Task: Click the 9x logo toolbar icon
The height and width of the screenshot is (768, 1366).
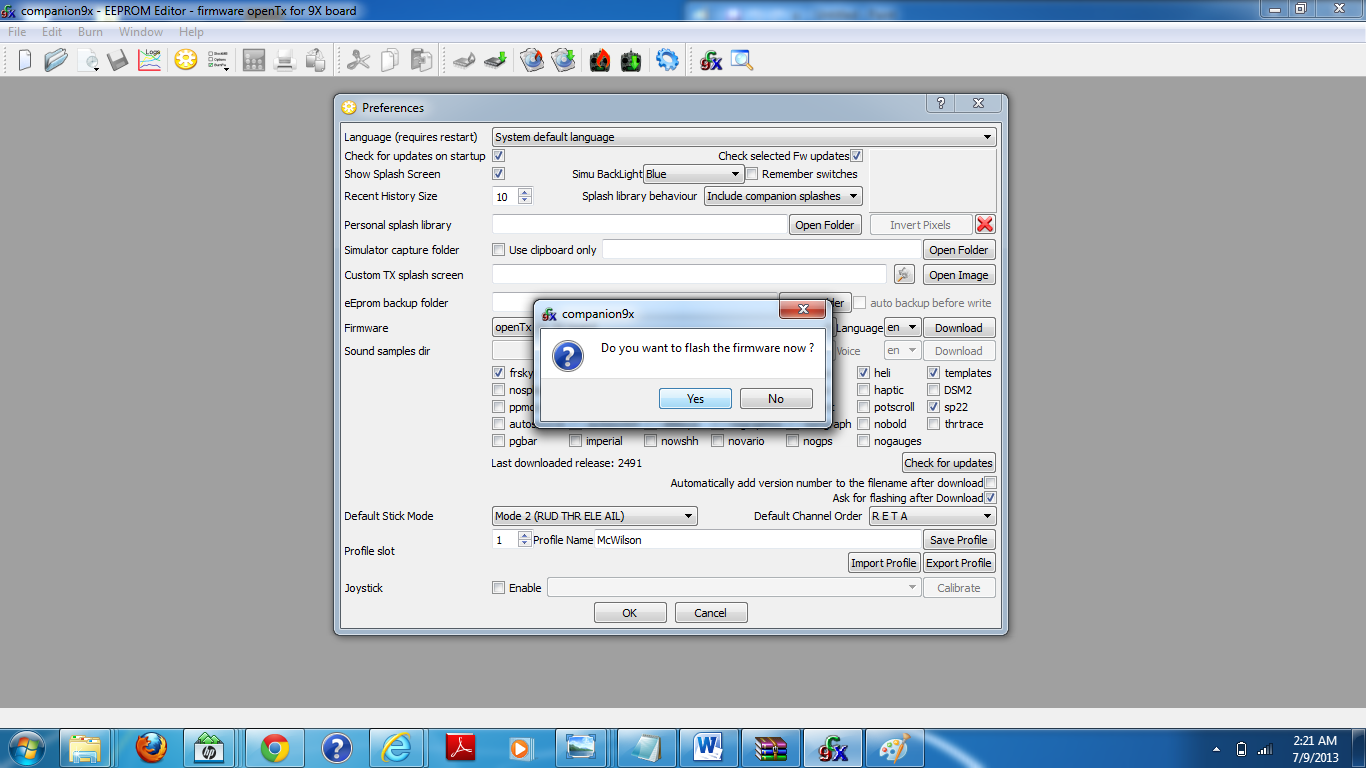Action: [711, 60]
